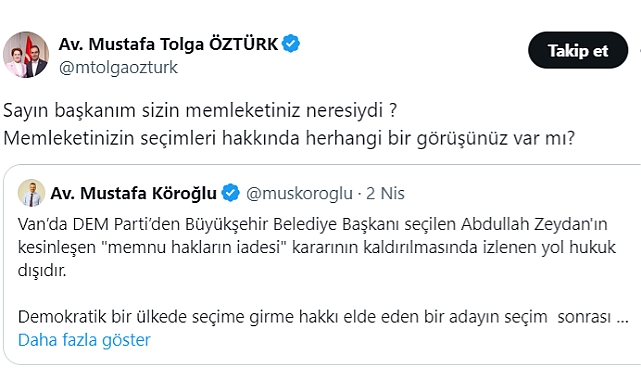Image resolution: width=641 pixels, height=380 pixels.
Task: Open the display name Av. Mustafa Tolga ÖZTÜRK
Action: click(x=168, y=44)
